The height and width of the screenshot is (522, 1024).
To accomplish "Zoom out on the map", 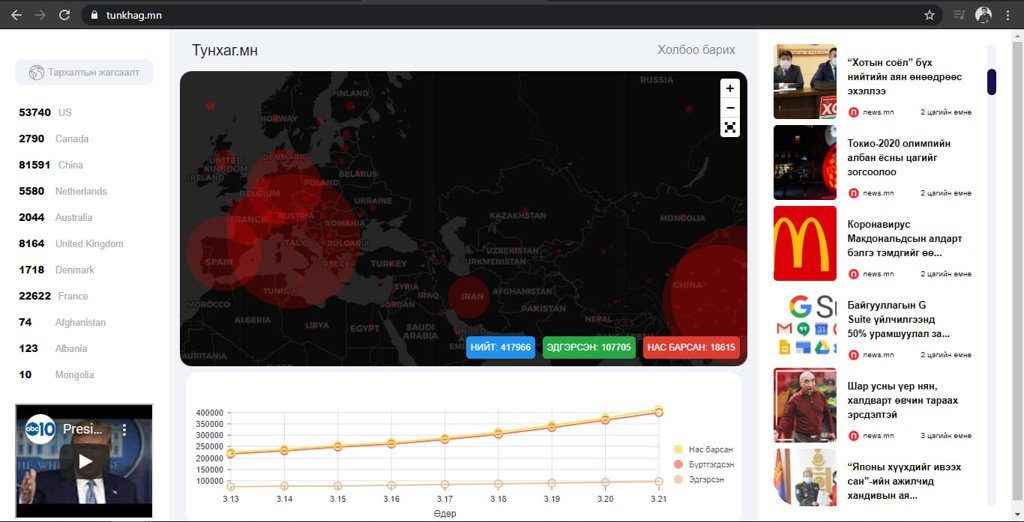I will click(x=730, y=108).
